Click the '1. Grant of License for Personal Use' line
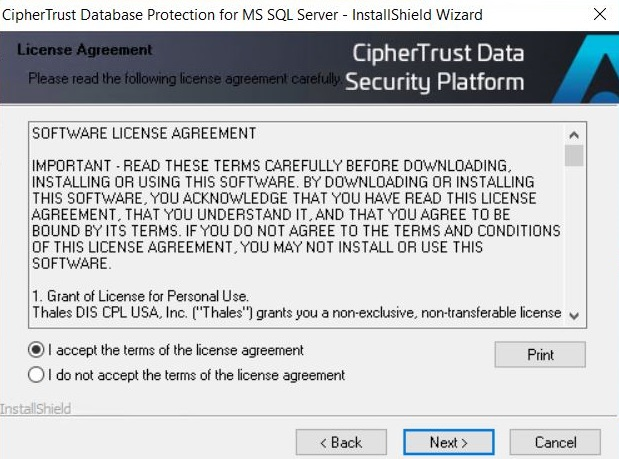 [x=140, y=296]
